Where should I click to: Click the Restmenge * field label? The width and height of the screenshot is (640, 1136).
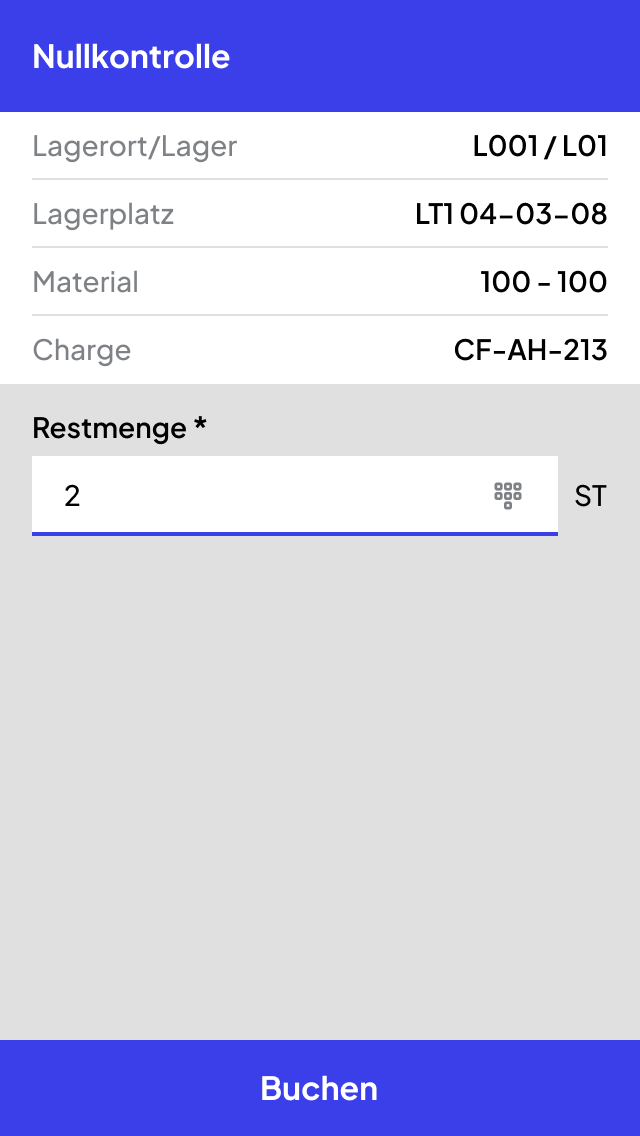coord(120,428)
